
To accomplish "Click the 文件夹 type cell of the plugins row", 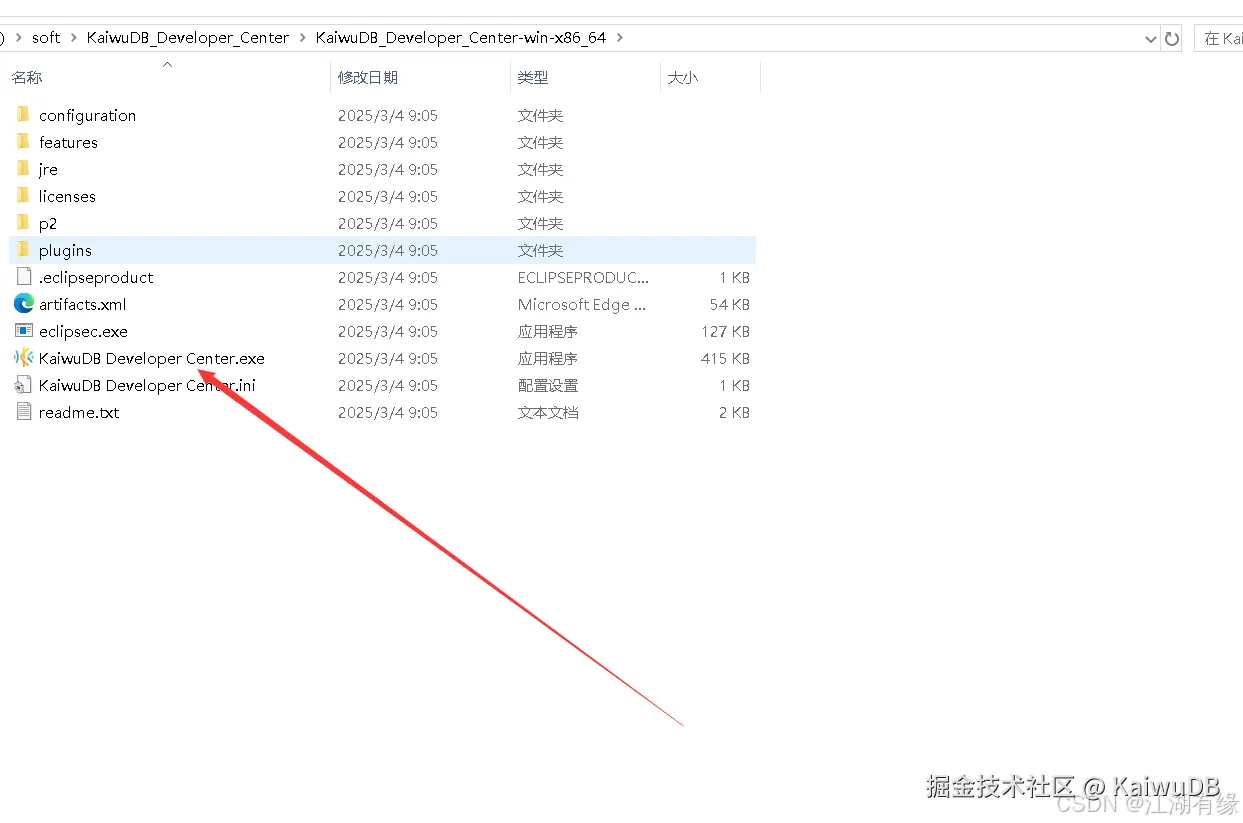I will click(541, 250).
